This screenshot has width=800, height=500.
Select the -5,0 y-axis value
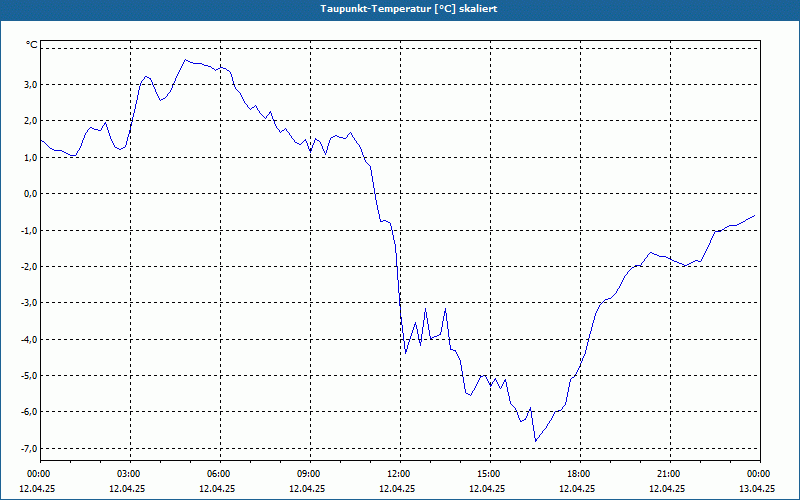30,376
